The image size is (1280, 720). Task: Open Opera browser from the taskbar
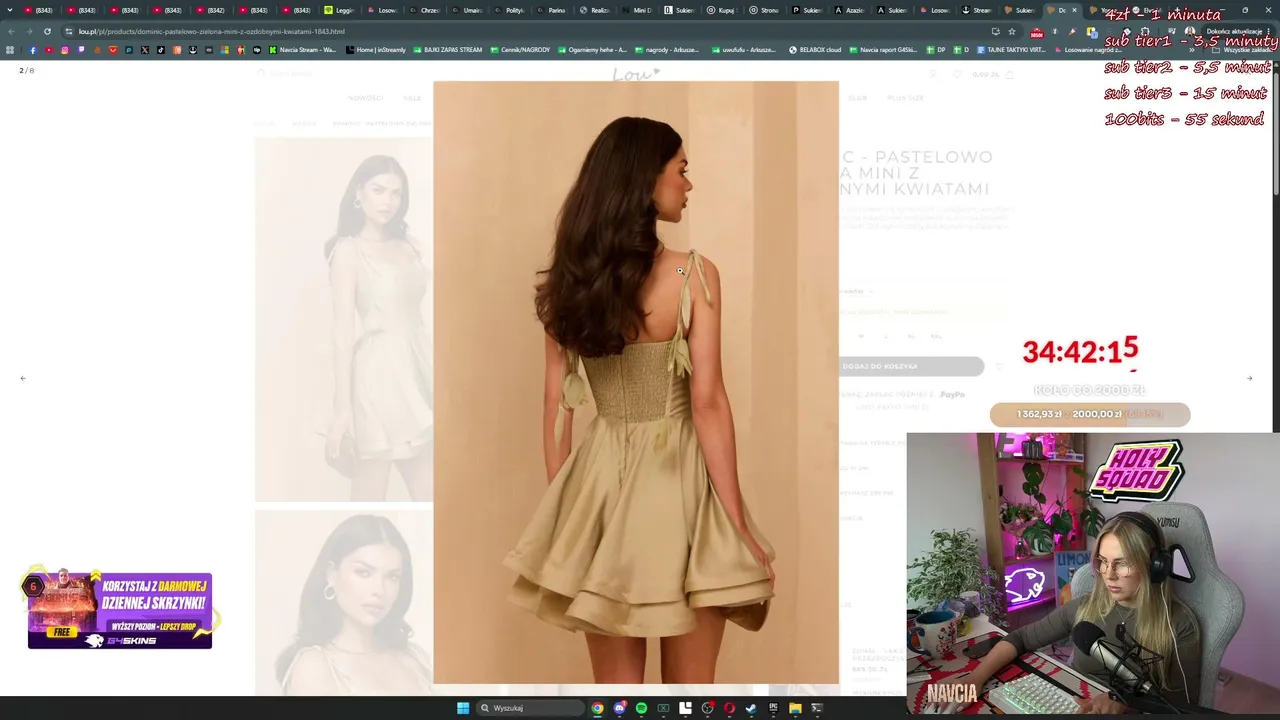[729, 708]
